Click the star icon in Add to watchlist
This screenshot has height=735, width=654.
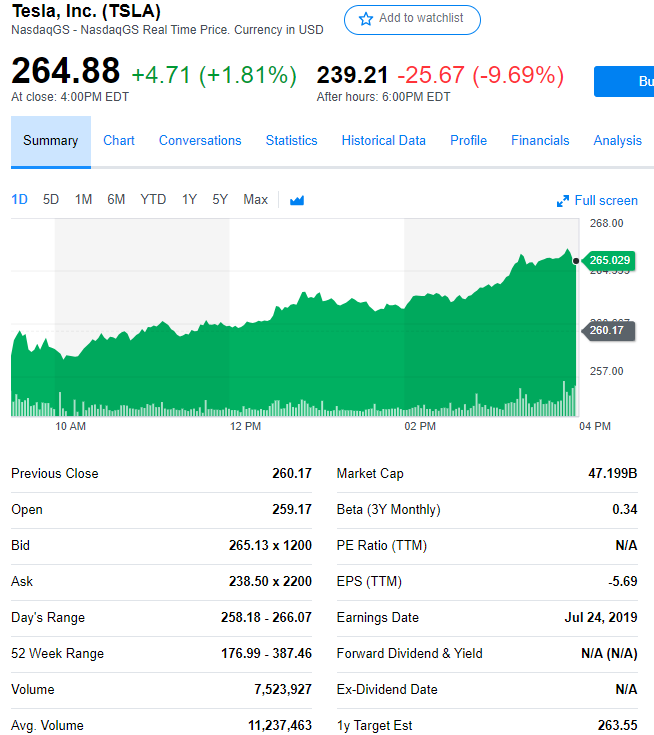366,19
